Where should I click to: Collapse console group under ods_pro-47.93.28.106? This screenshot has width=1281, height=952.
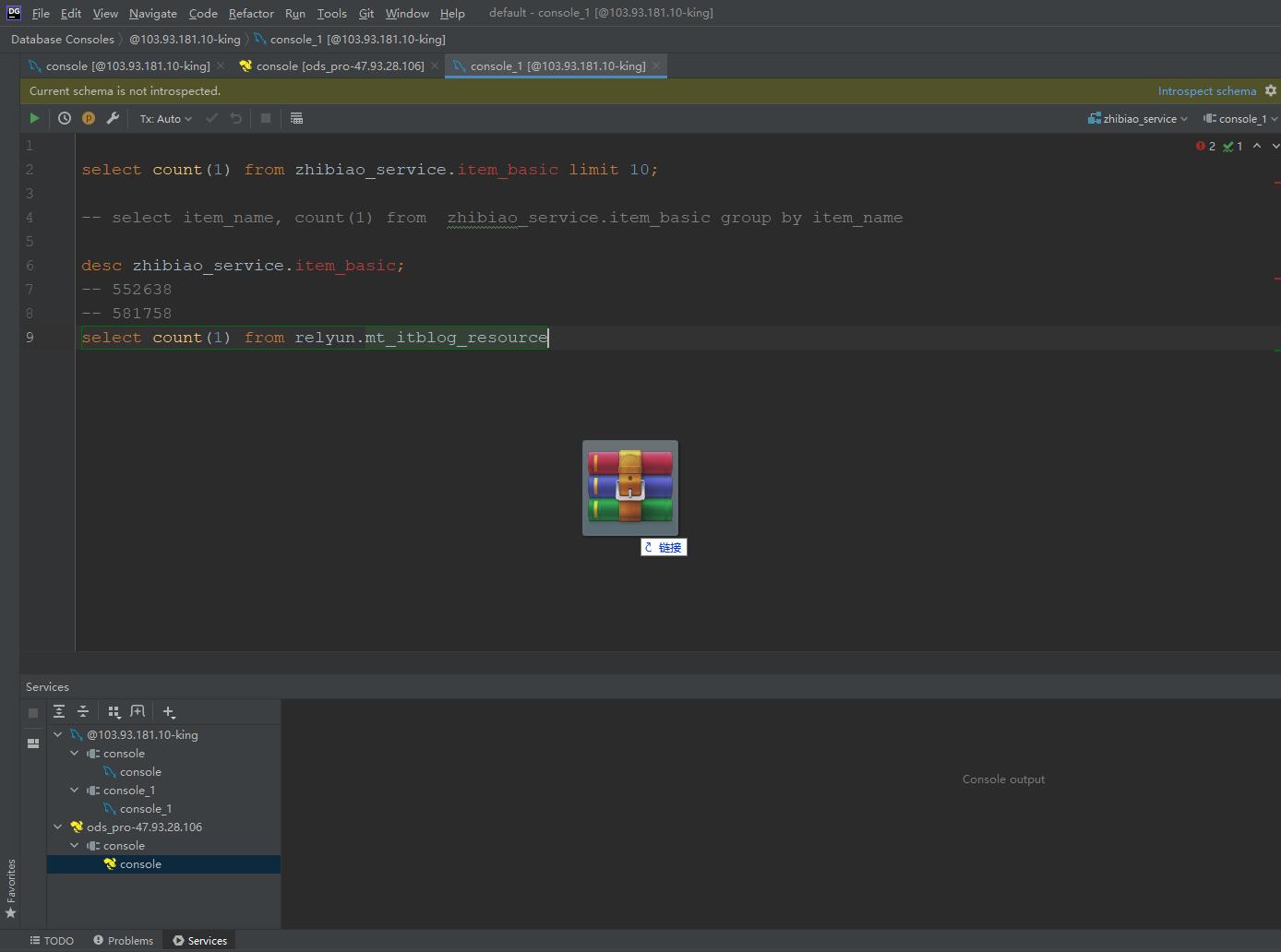coord(75,845)
